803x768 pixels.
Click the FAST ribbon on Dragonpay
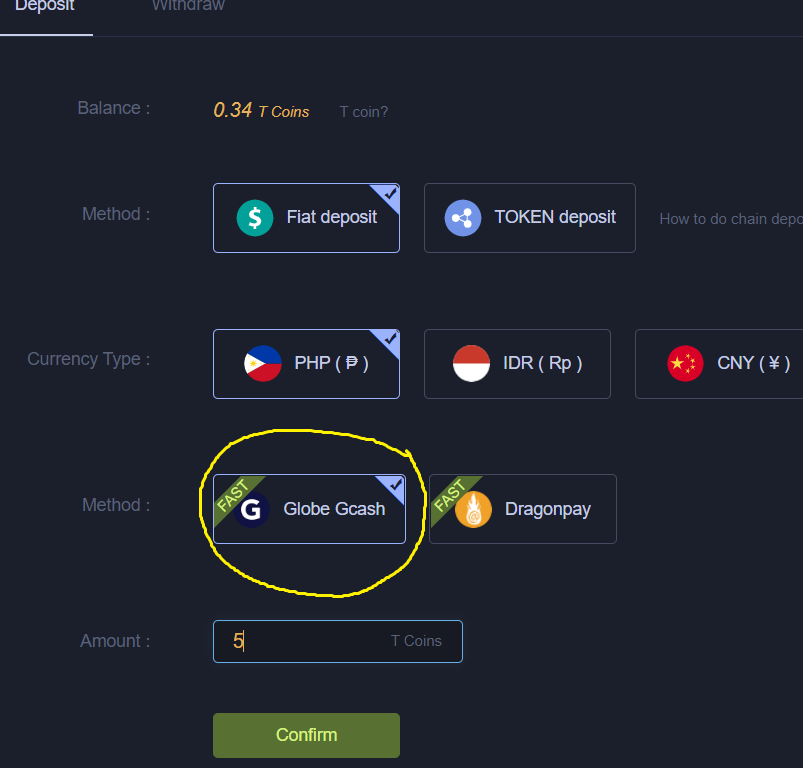(x=451, y=496)
